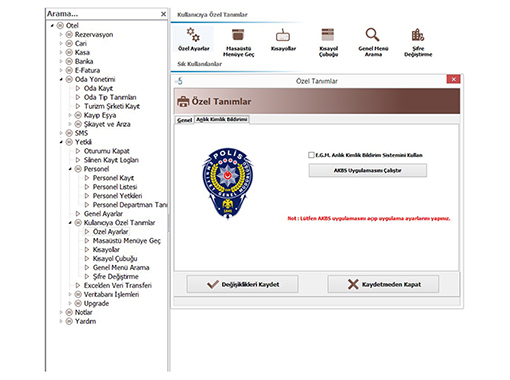Switch to the Genel tab

(x=184, y=120)
